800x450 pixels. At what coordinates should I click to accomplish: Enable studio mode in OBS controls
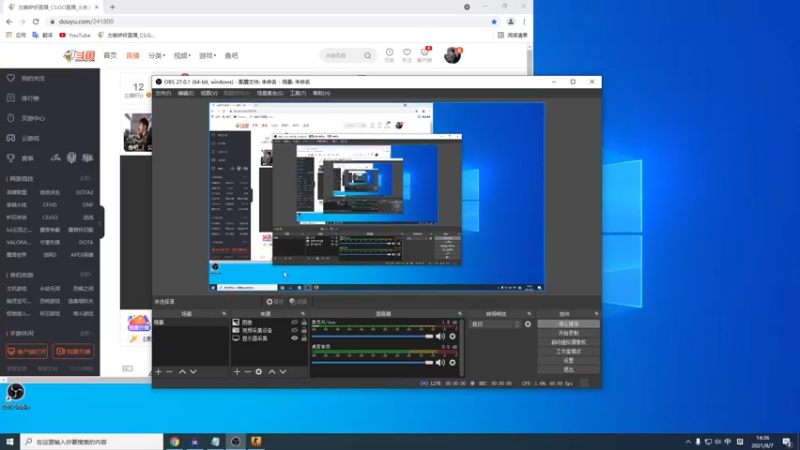pos(568,352)
